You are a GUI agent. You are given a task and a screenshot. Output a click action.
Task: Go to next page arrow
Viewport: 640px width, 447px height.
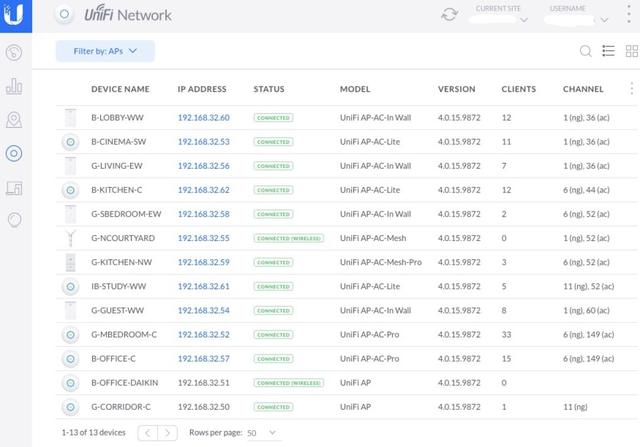[167, 433]
